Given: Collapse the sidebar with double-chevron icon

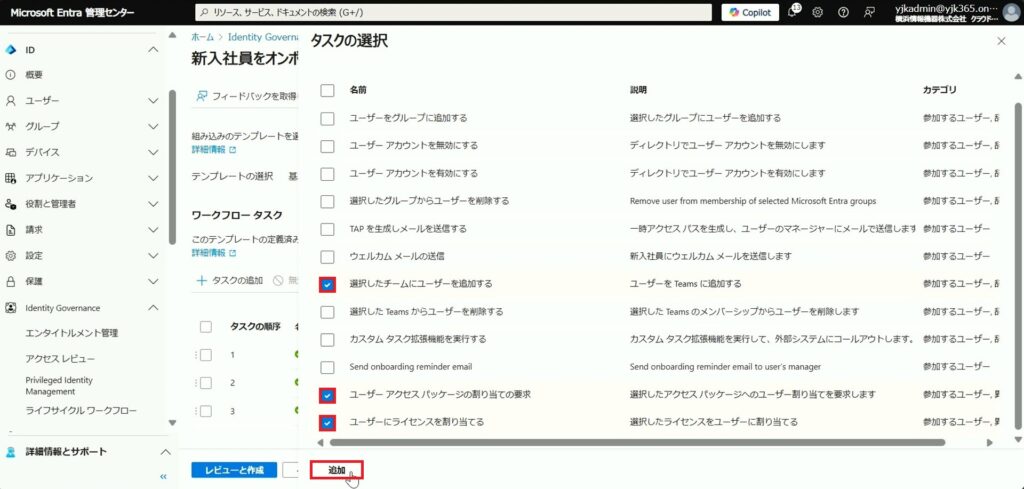Looking at the screenshot, I should pyautogui.click(x=164, y=477).
